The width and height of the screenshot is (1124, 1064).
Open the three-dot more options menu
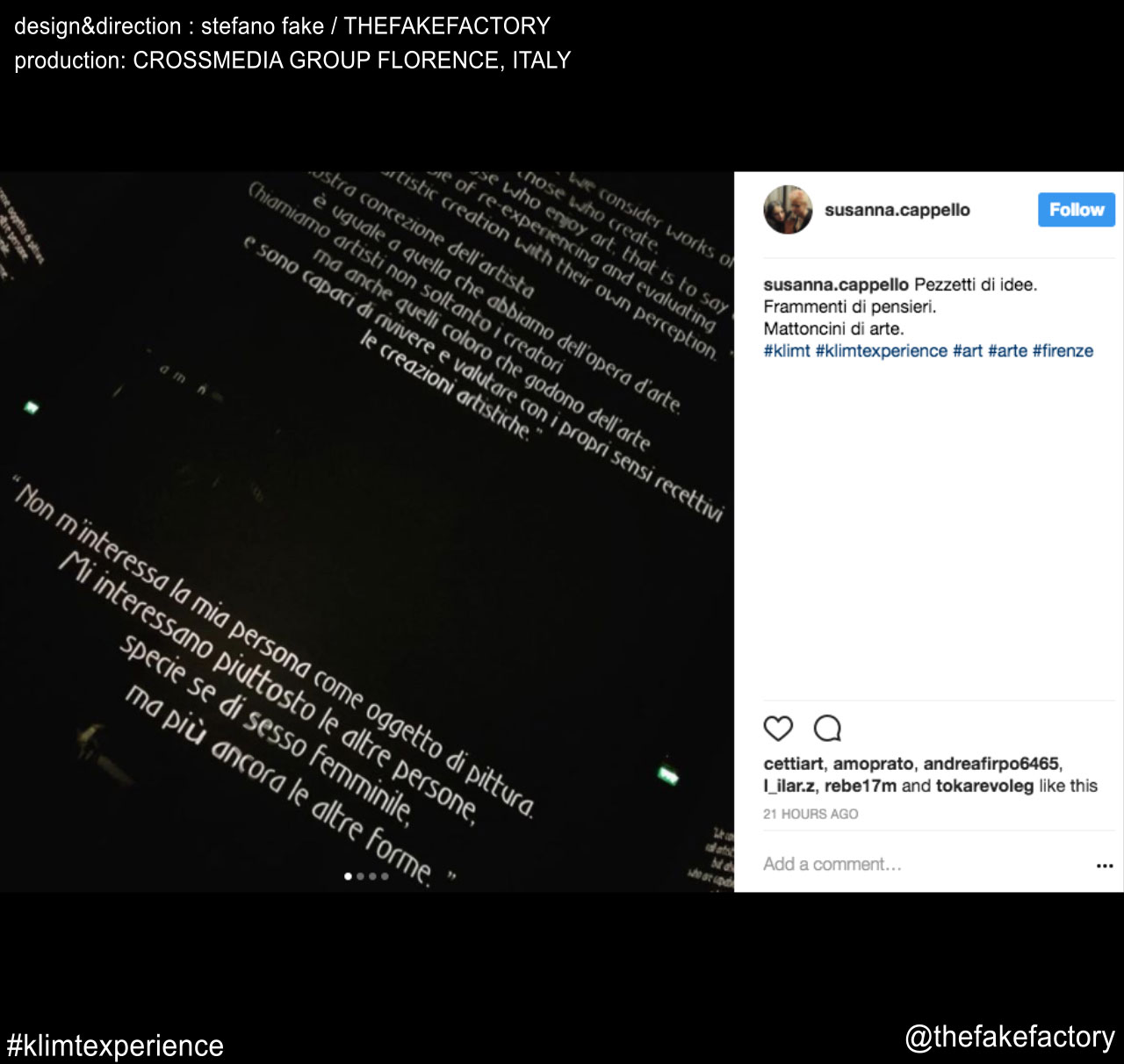coord(1105,866)
